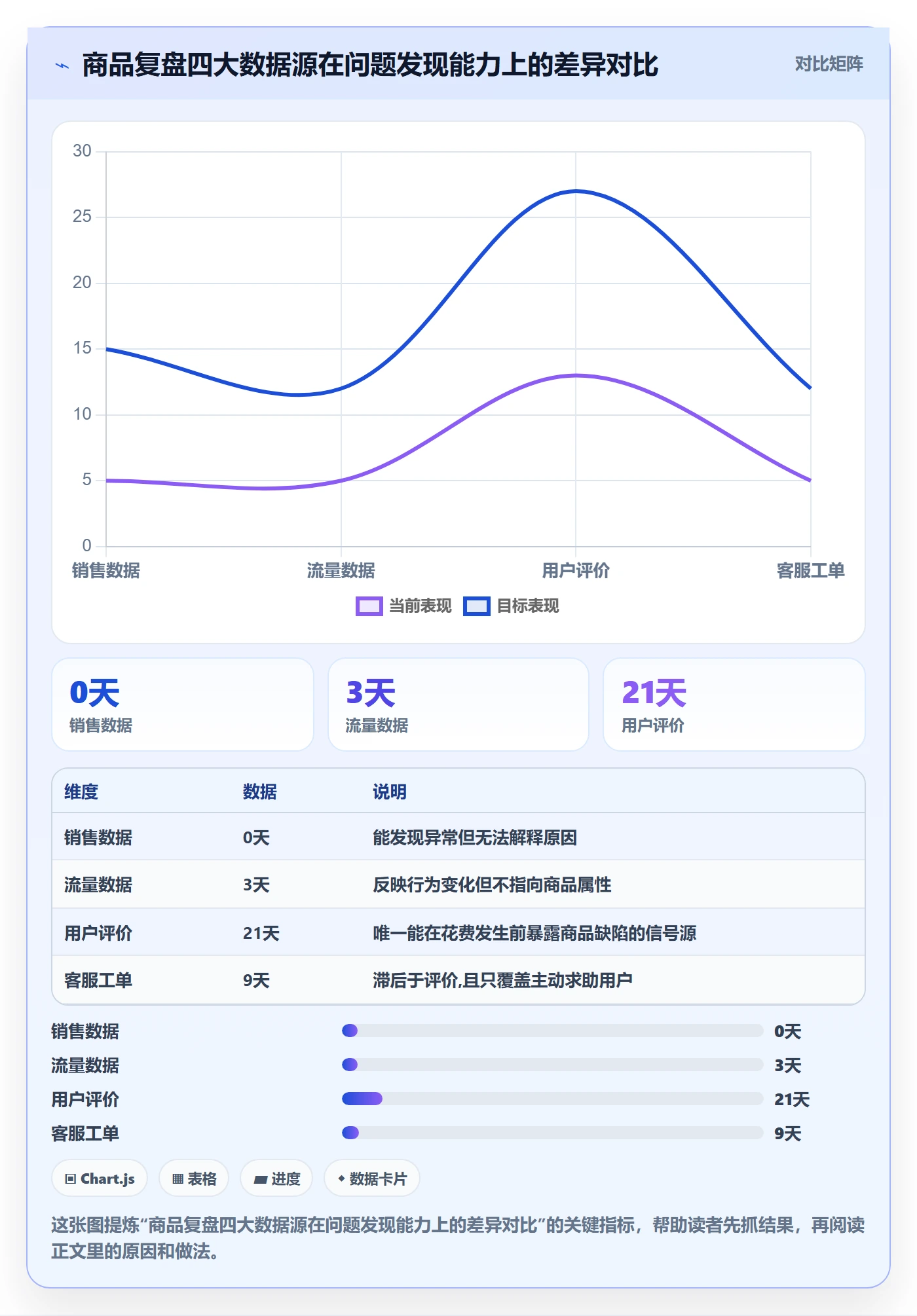Click the 维度 column header
Screen dimensions: 917x1316
[81, 792]
